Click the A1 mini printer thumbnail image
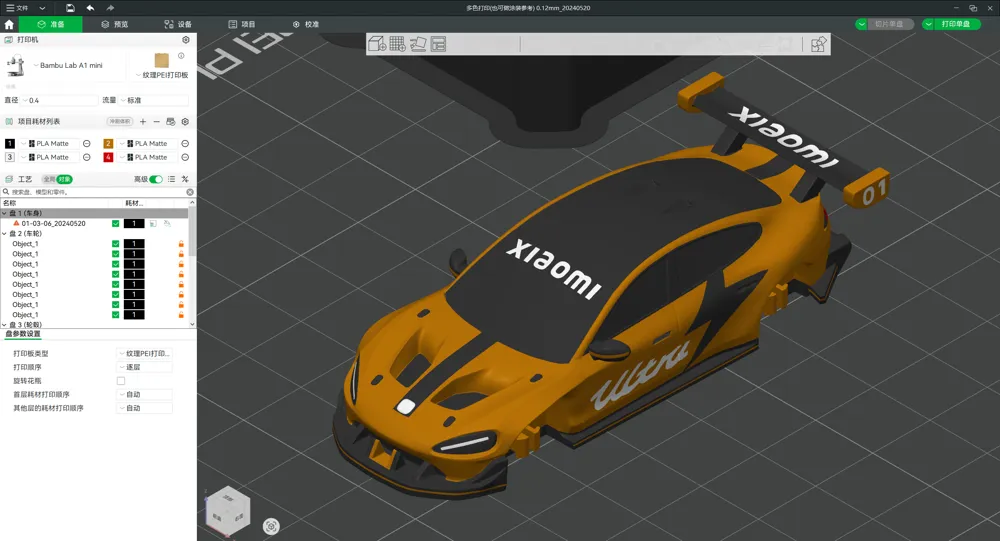Viewport: 1000px width, 541px height. 15,65
